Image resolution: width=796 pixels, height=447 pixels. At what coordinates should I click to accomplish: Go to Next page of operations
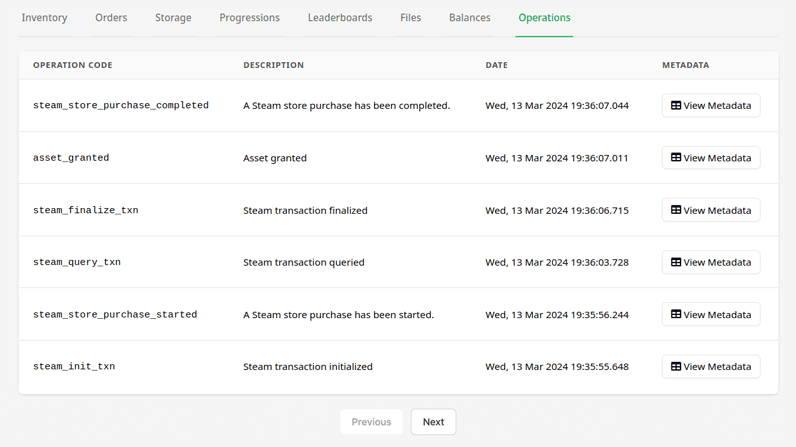[x=434, y=422]
